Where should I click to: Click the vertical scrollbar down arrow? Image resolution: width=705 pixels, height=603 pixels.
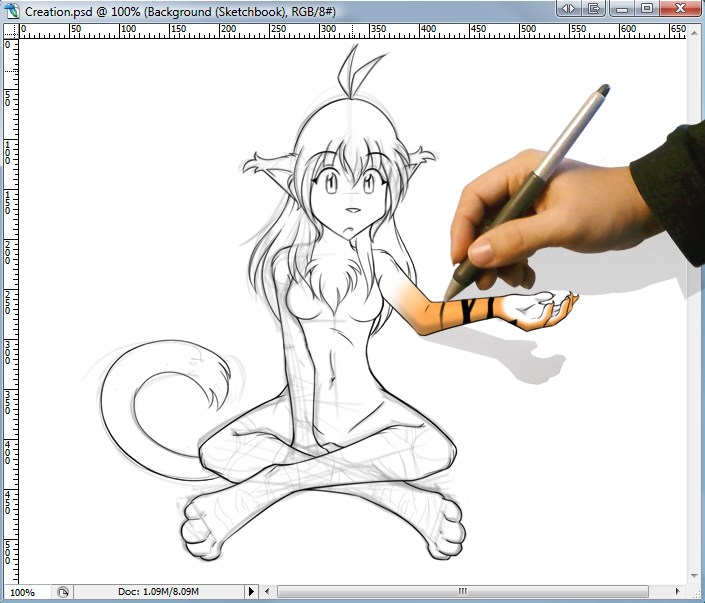693,576
